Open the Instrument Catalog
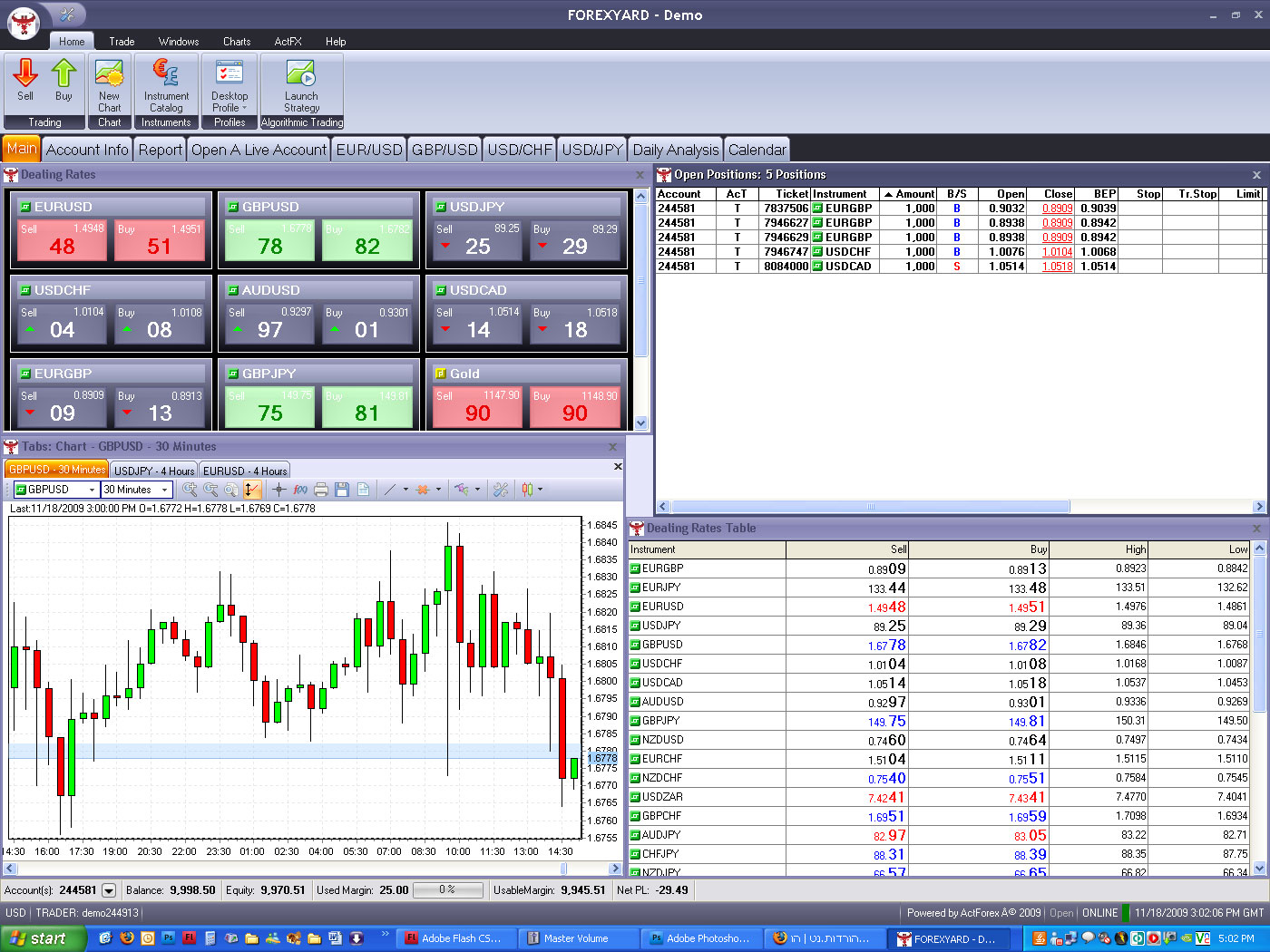 (x=166, y=86)
